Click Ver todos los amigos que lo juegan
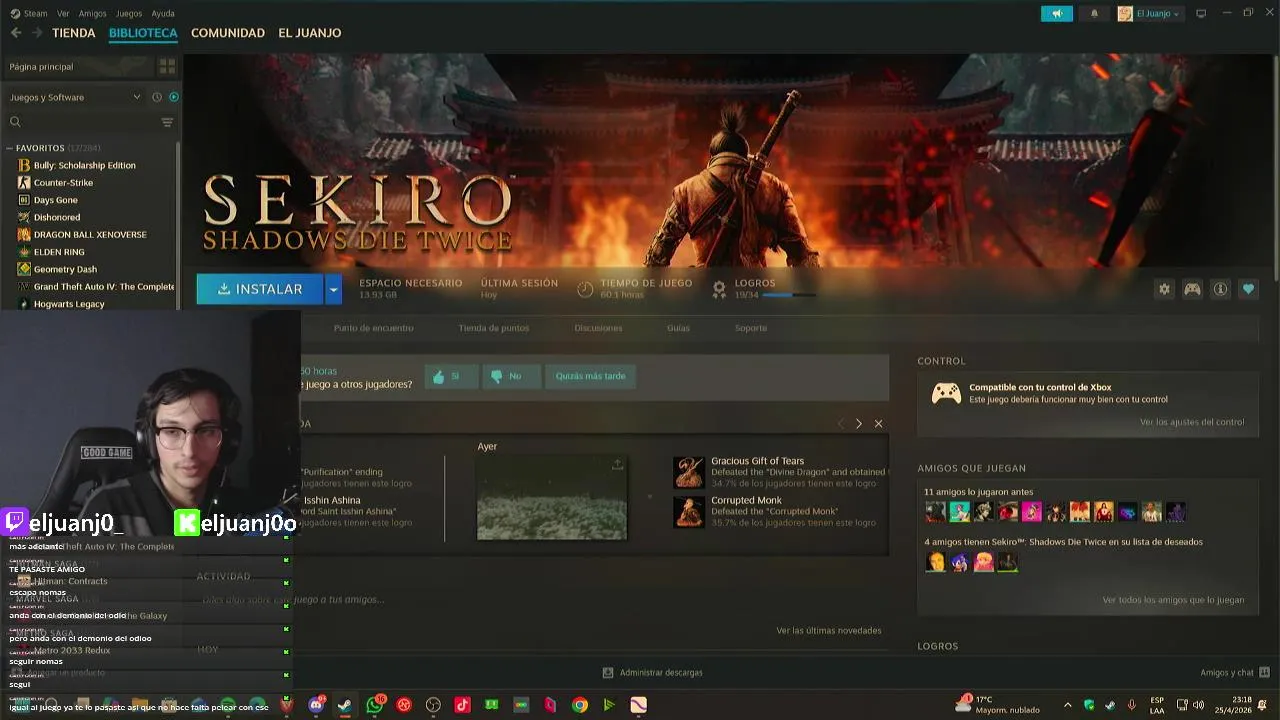The image size is (1280, 720). [1173, 600]
